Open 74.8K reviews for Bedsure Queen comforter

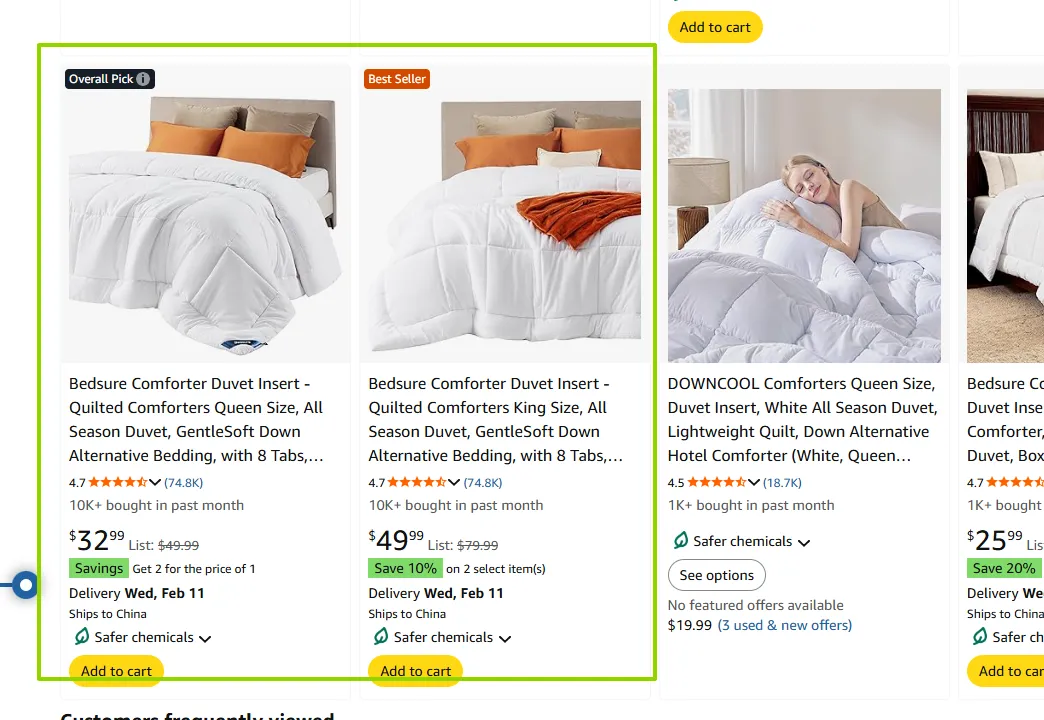click(x=184, y=482)
